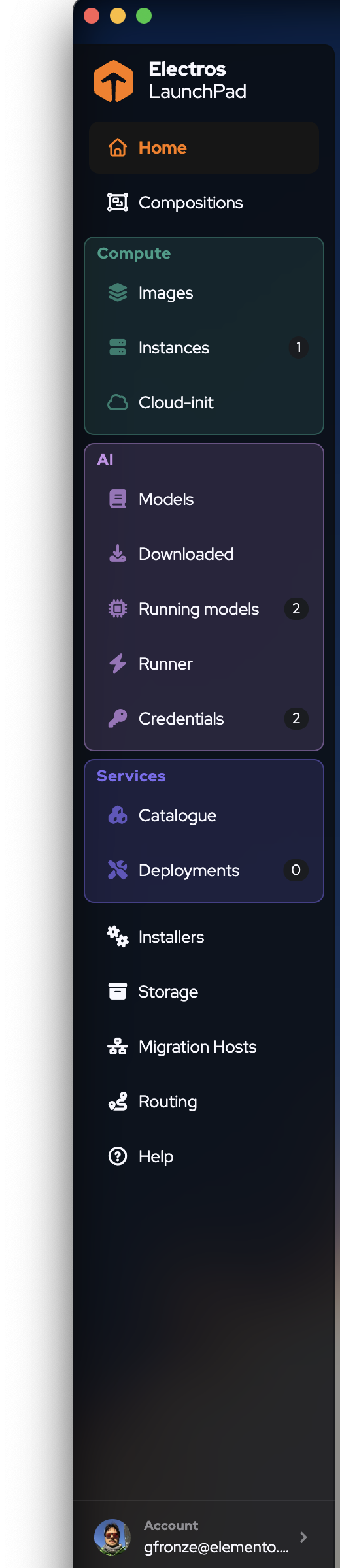Click the Deployments tools icon
The width and height of the screenshot is (340, 1568).
[118, 870]
